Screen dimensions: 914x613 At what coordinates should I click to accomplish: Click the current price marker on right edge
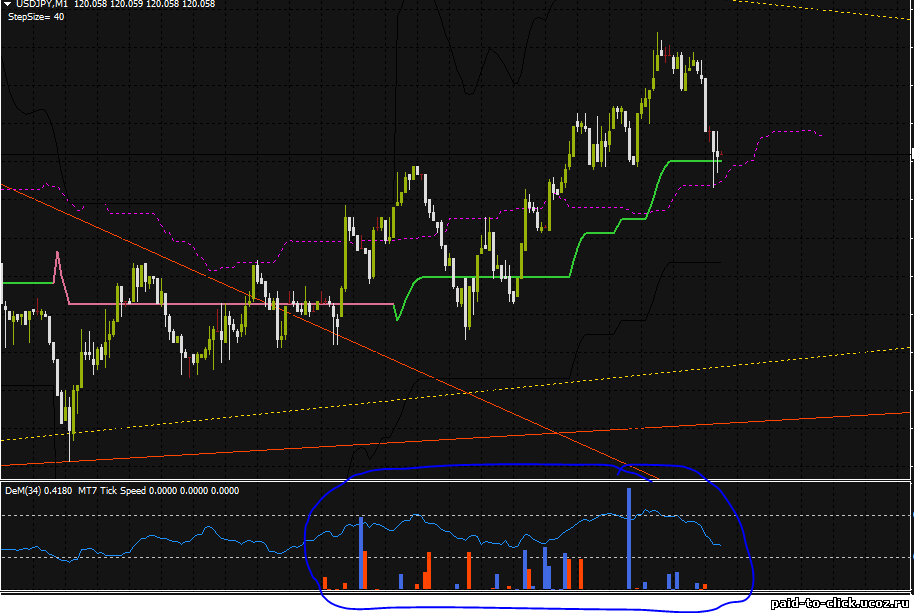click(x=911, y=156)
